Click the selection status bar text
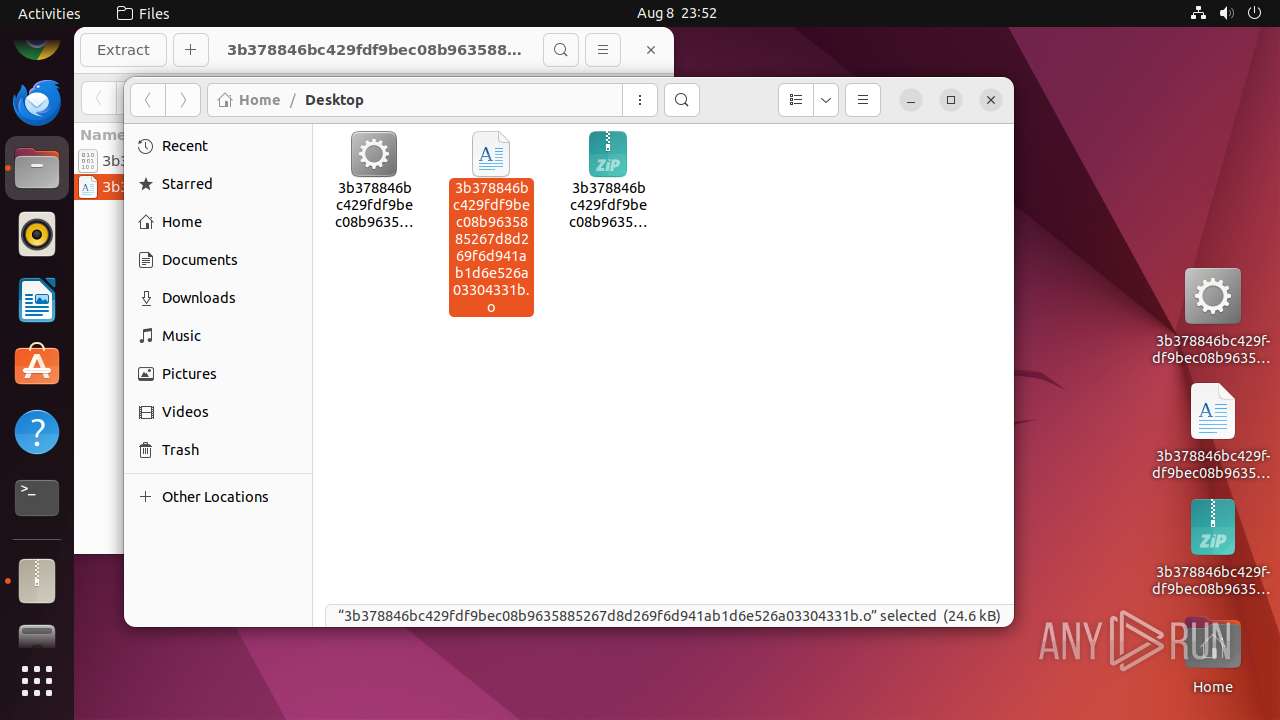Viewport: 1280px width, 720px height. coord(669,616)
